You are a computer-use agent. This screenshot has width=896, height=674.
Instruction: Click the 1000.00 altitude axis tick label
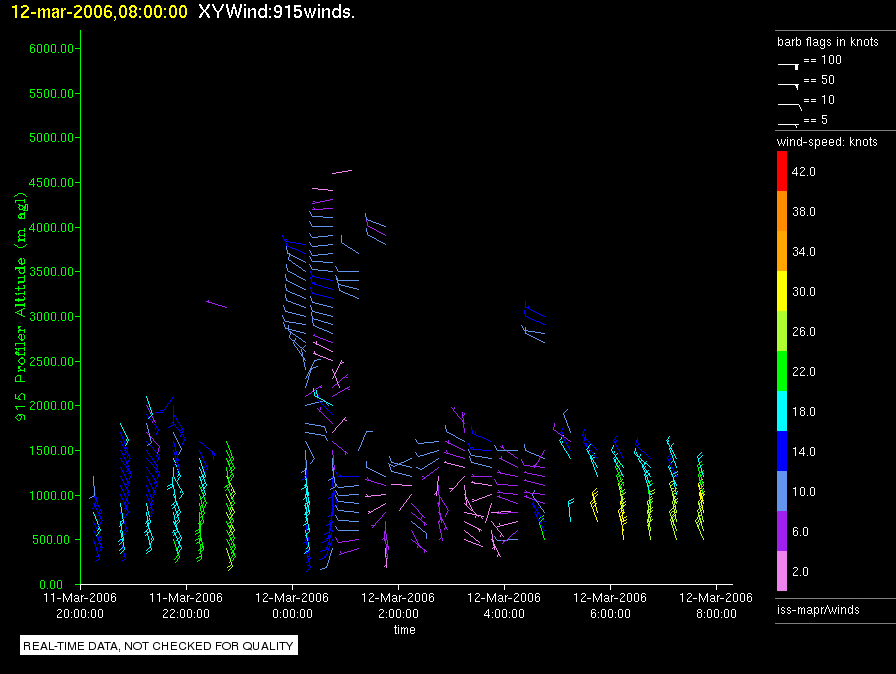point(51,495)
